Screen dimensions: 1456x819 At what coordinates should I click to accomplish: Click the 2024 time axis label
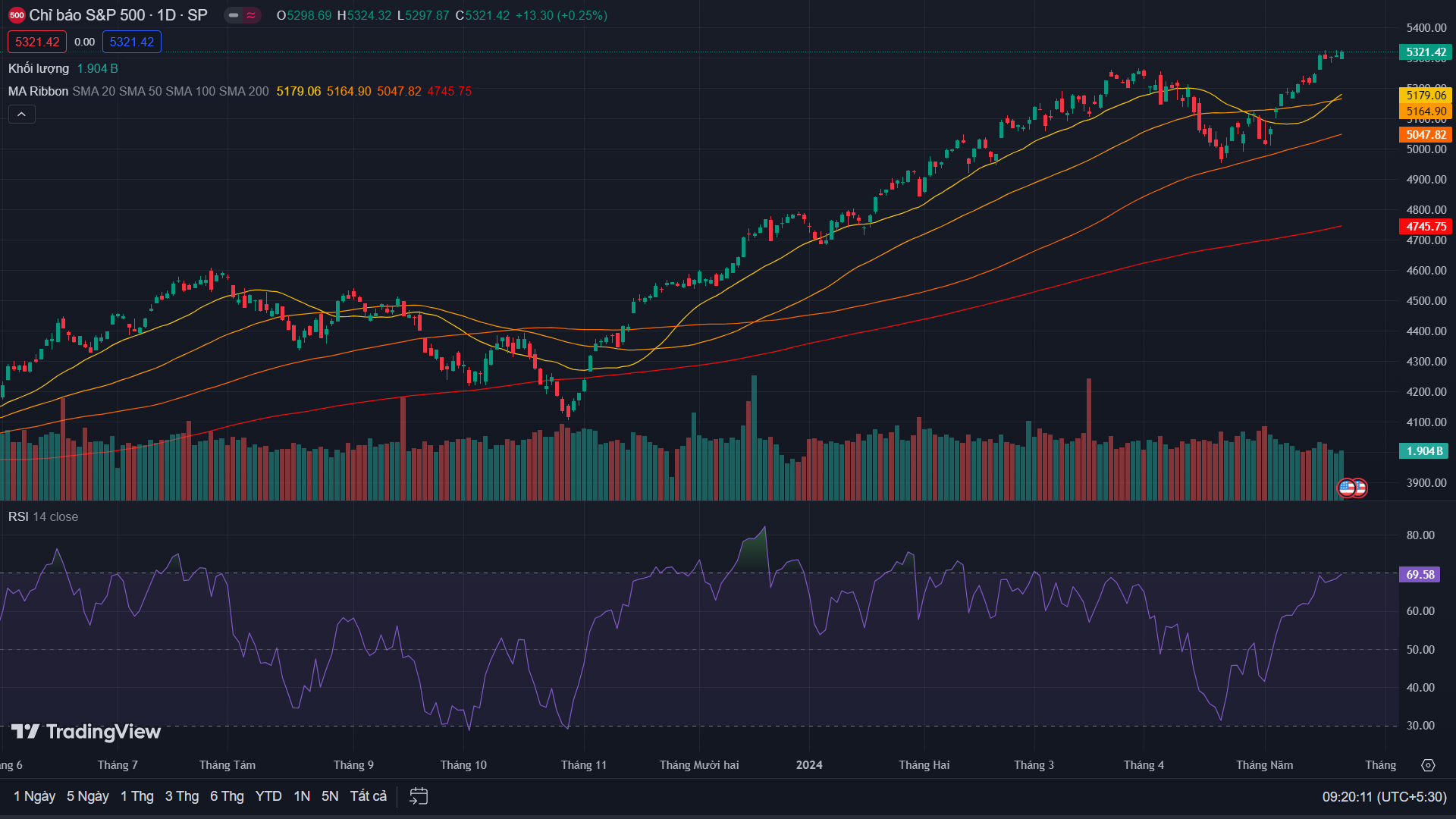point(809,765)
